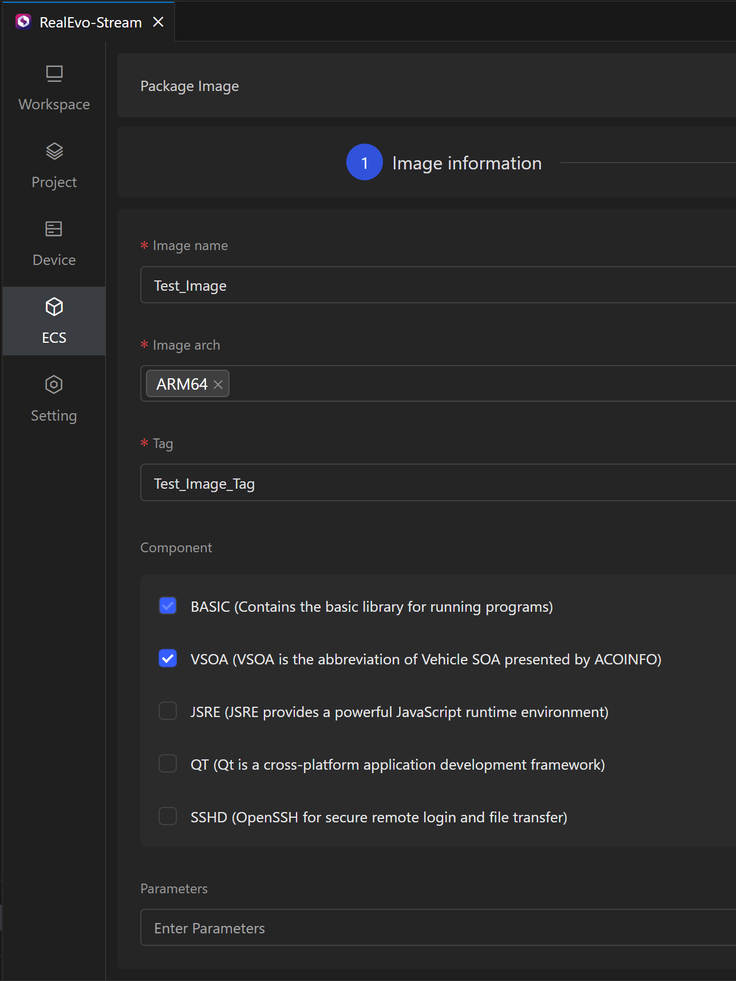Toggle the BASIC component checkbox

click(167, 606)
